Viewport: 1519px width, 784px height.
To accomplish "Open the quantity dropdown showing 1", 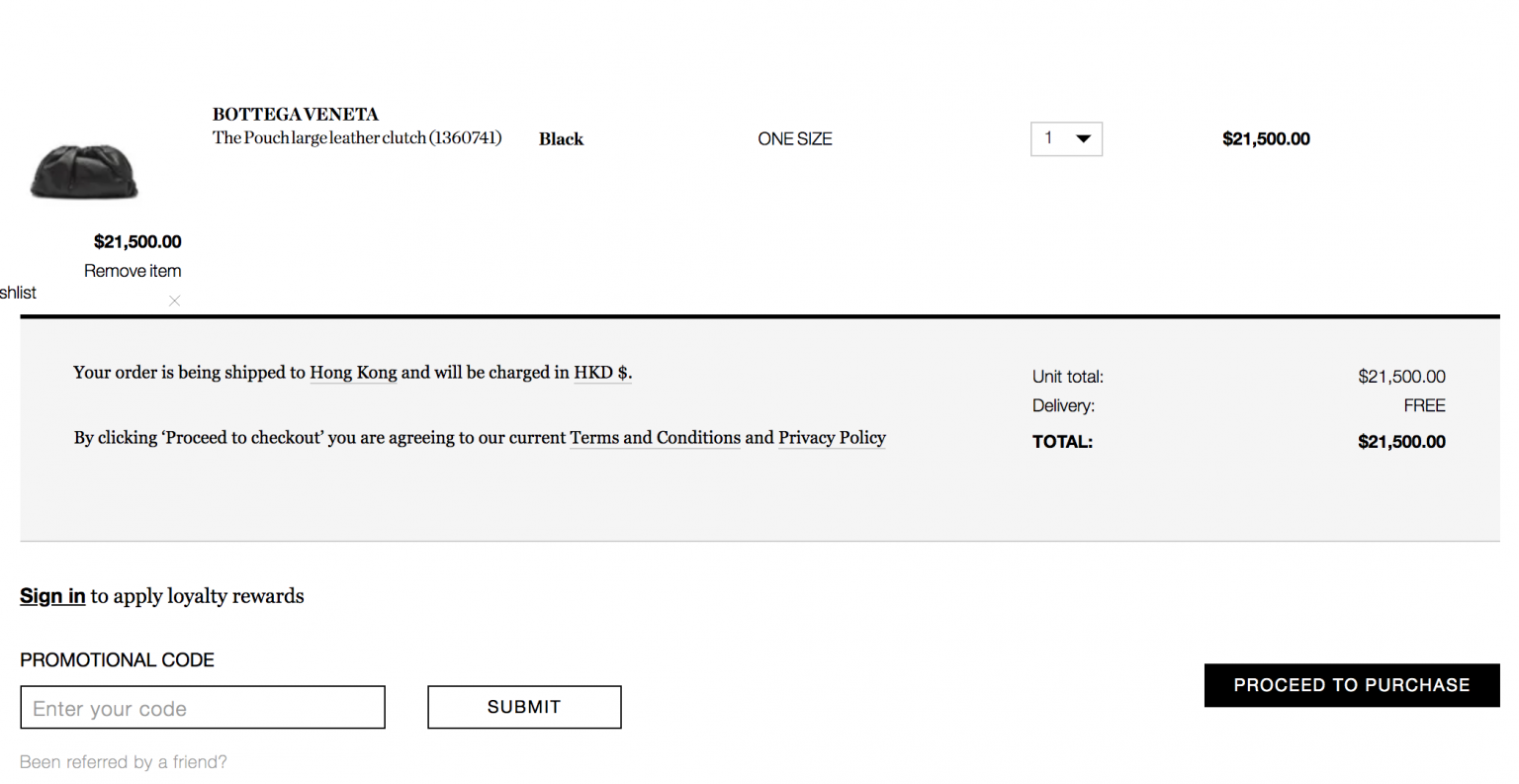I will [1065, 139].
